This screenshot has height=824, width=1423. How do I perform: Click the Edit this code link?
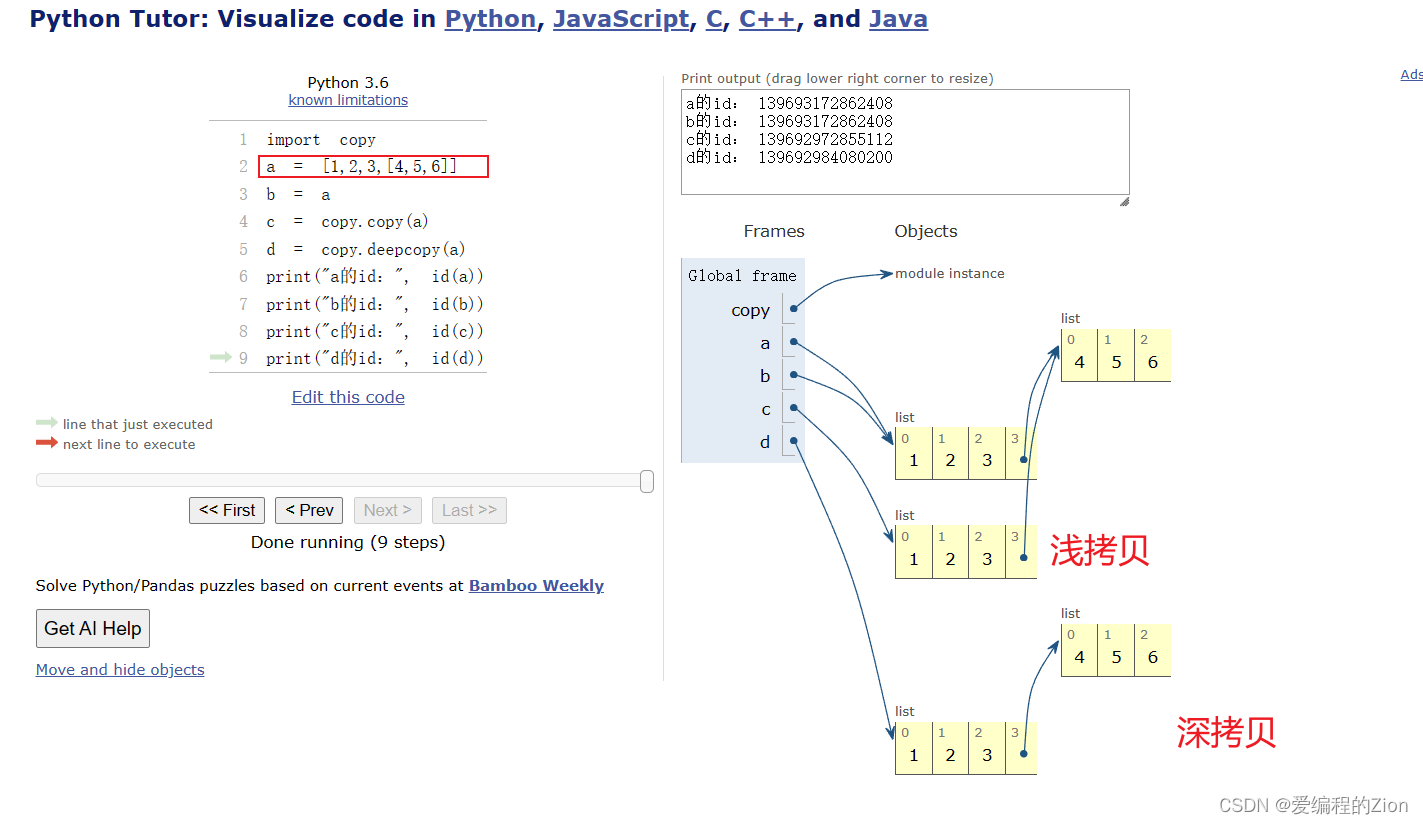348,397
